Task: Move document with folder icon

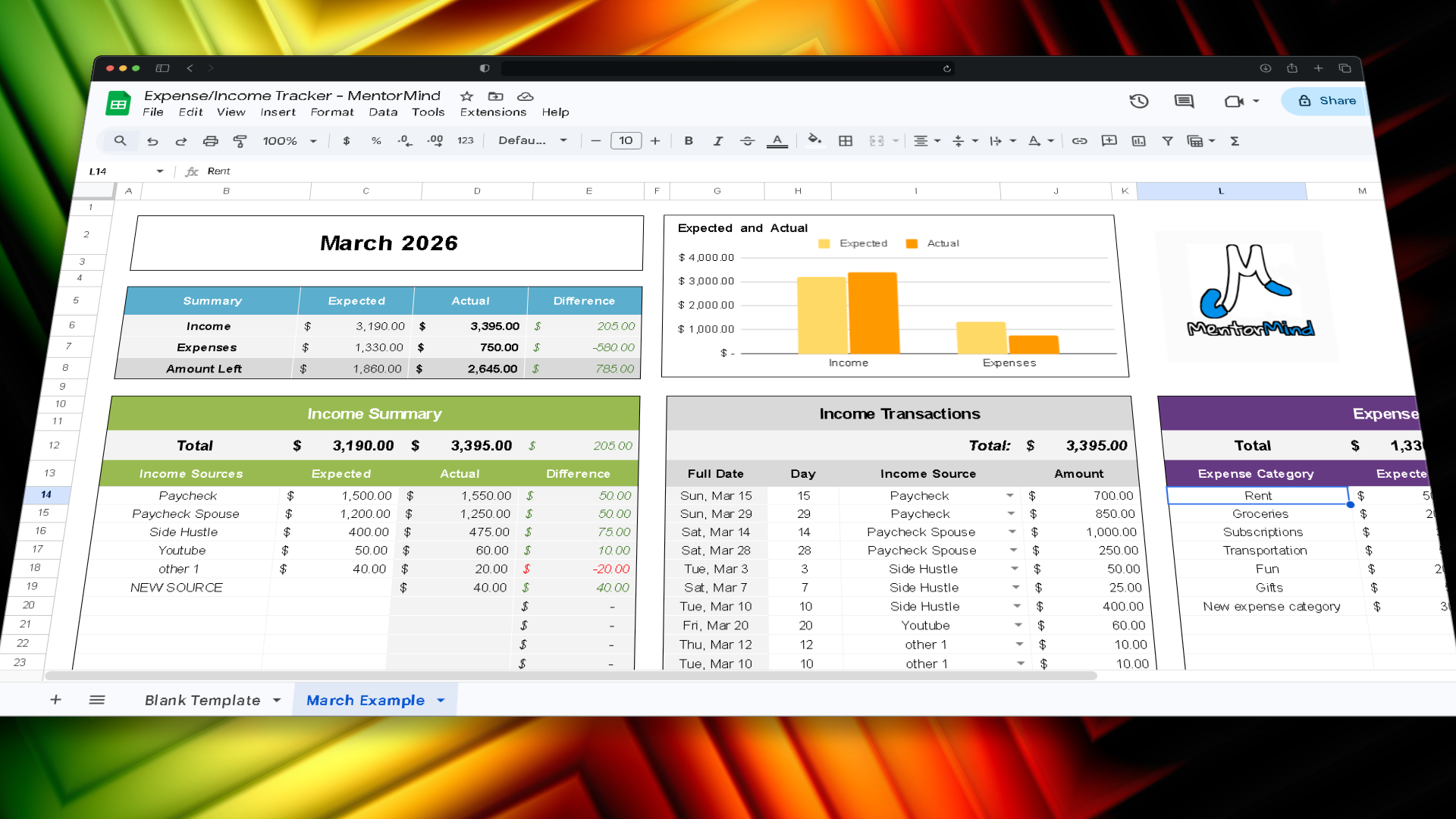Action: (496, 96)
